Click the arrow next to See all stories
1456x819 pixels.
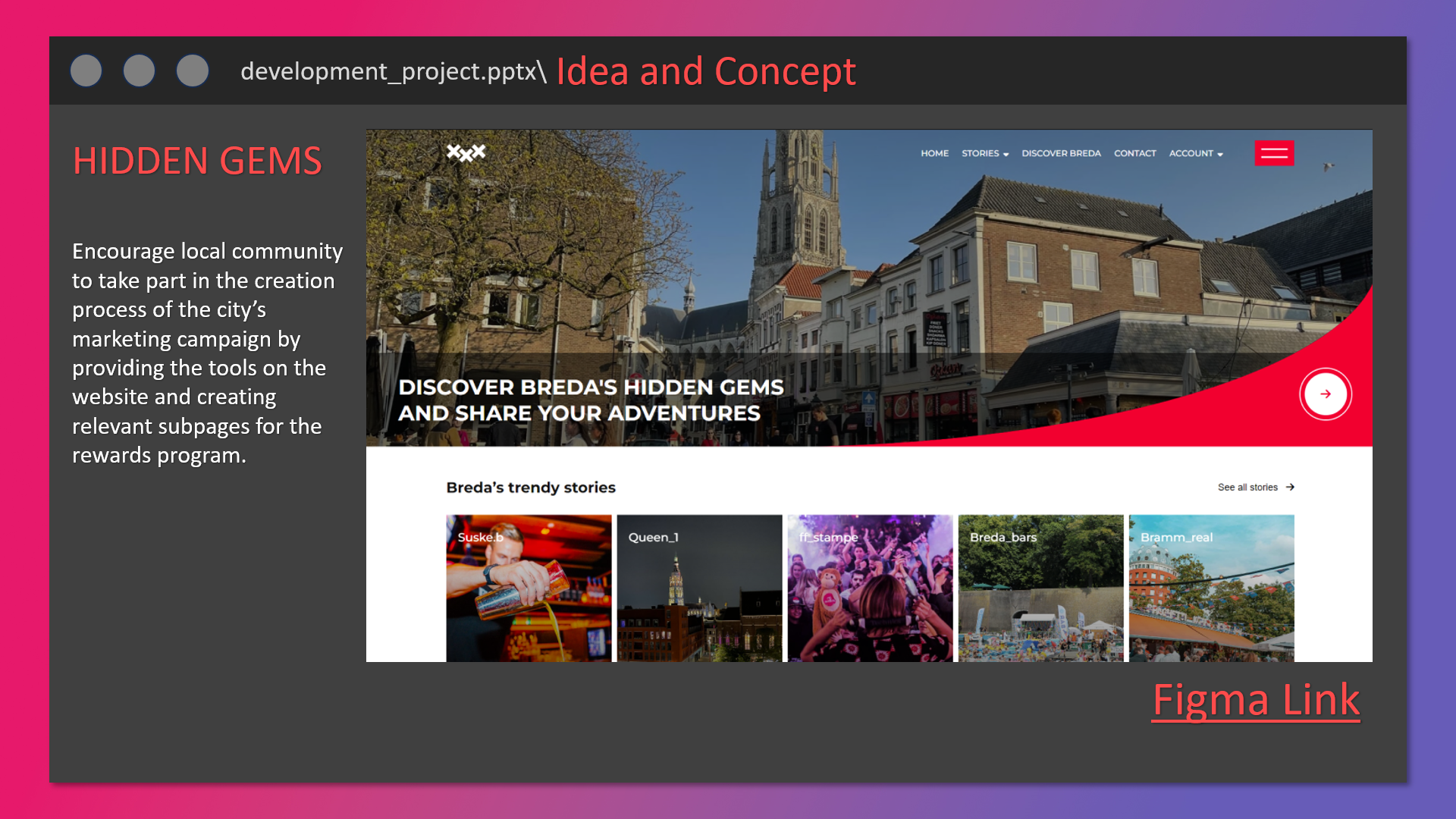(1289, 488)
